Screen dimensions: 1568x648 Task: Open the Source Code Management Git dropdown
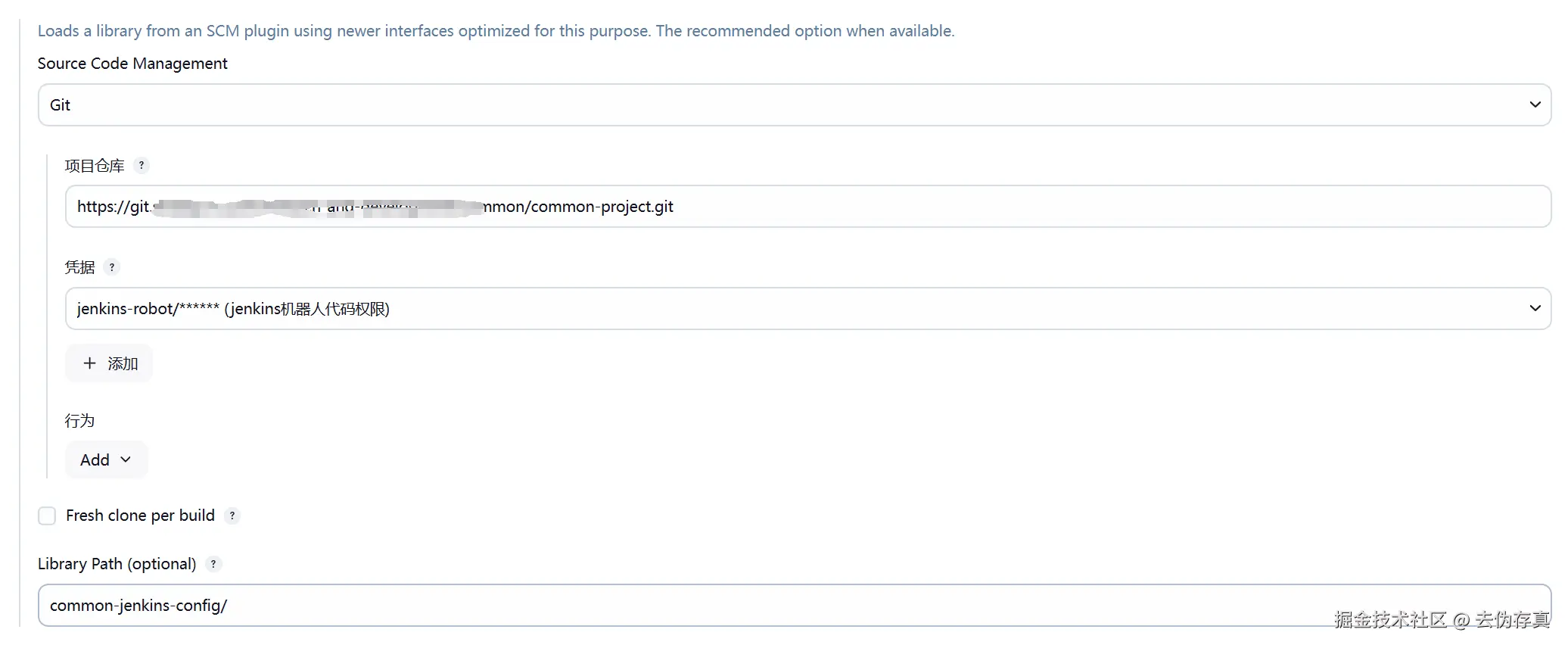point(795,104)
